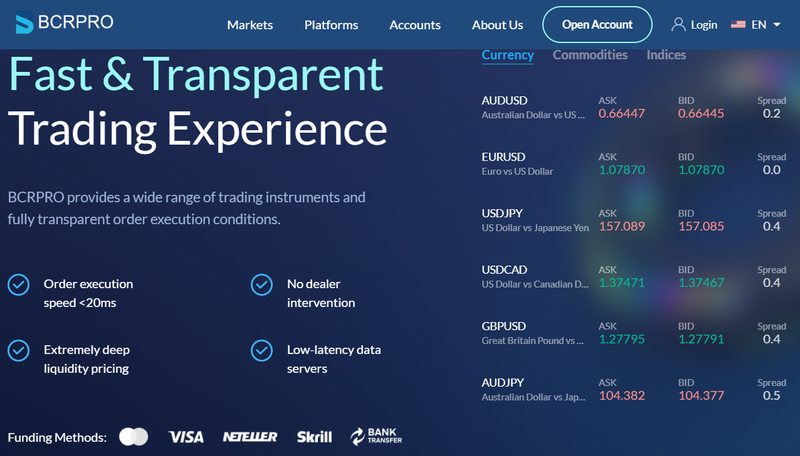Click the user profile icon beside Login
This screenshot has height=456, width=800.
pyautogui.click(x=678, y=24)
